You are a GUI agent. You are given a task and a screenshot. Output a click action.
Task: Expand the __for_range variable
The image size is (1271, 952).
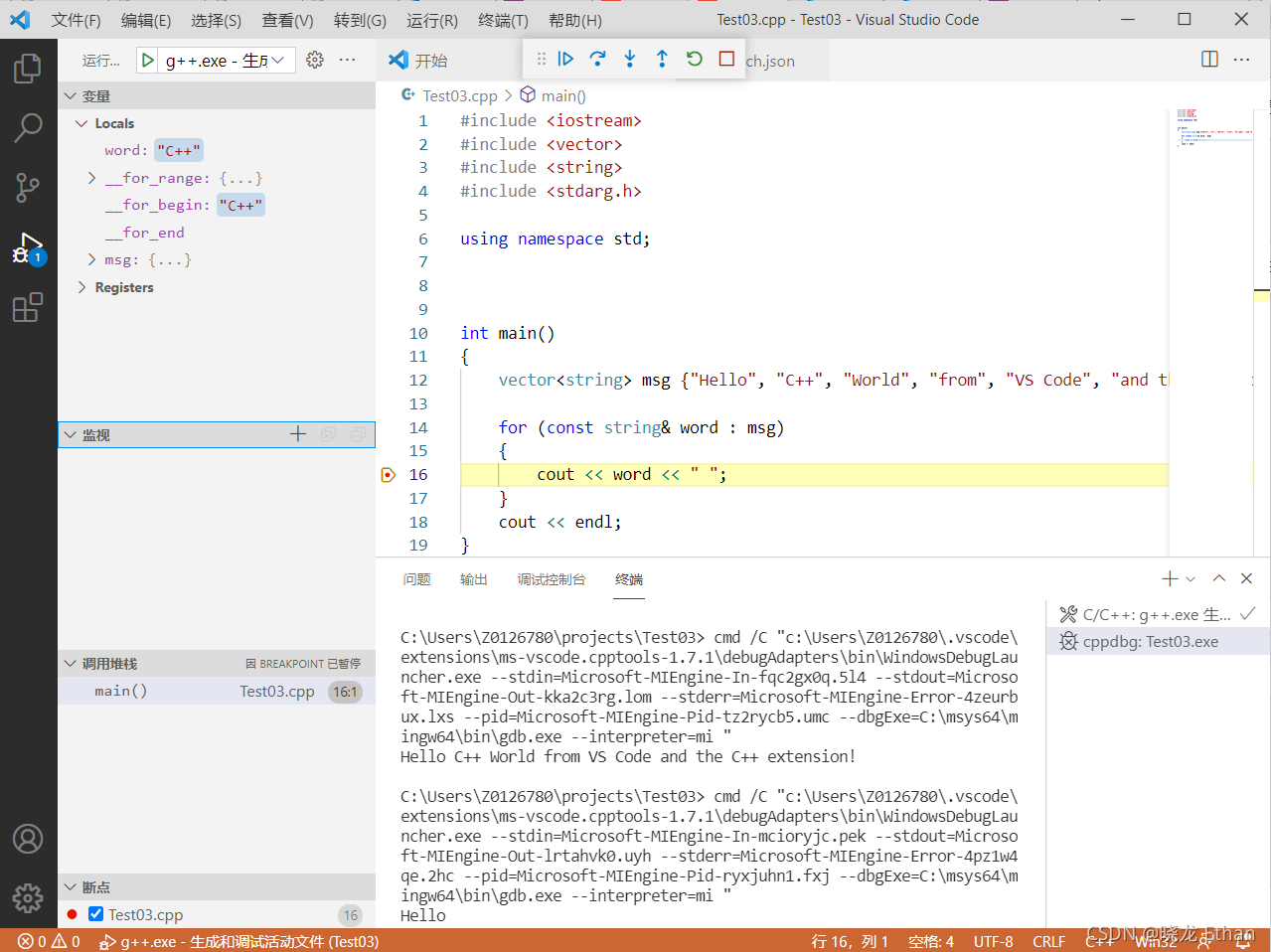pos(91,178)
